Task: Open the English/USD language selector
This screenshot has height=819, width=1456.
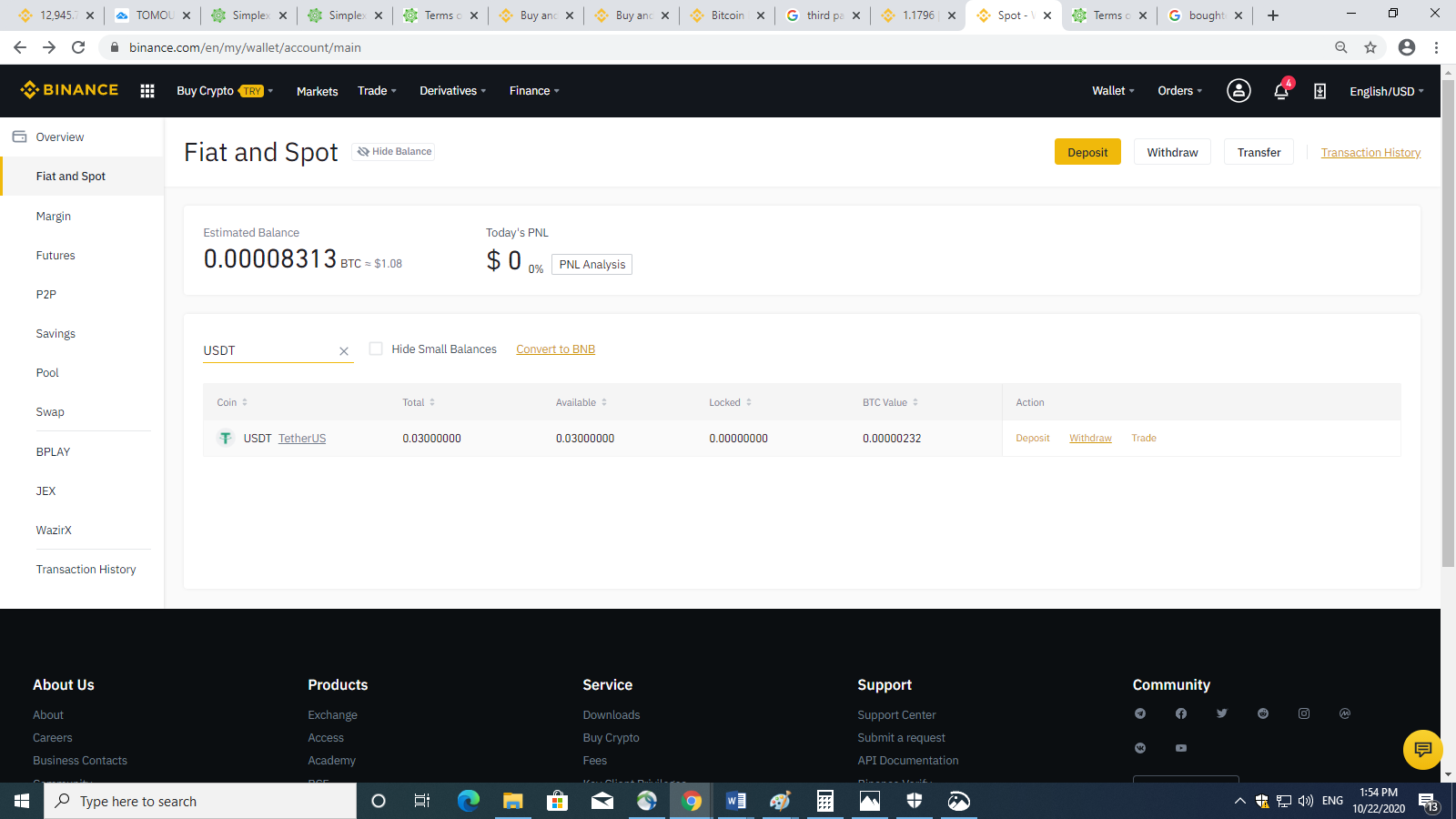Action: pos(1386,91)
